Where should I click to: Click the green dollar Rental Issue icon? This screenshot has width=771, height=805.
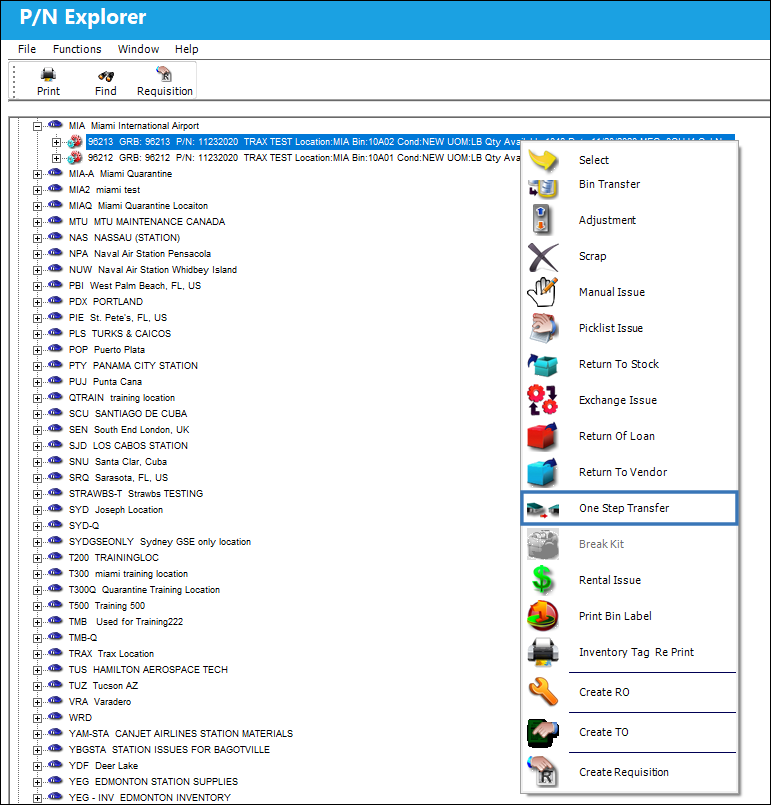pos(543,580)
